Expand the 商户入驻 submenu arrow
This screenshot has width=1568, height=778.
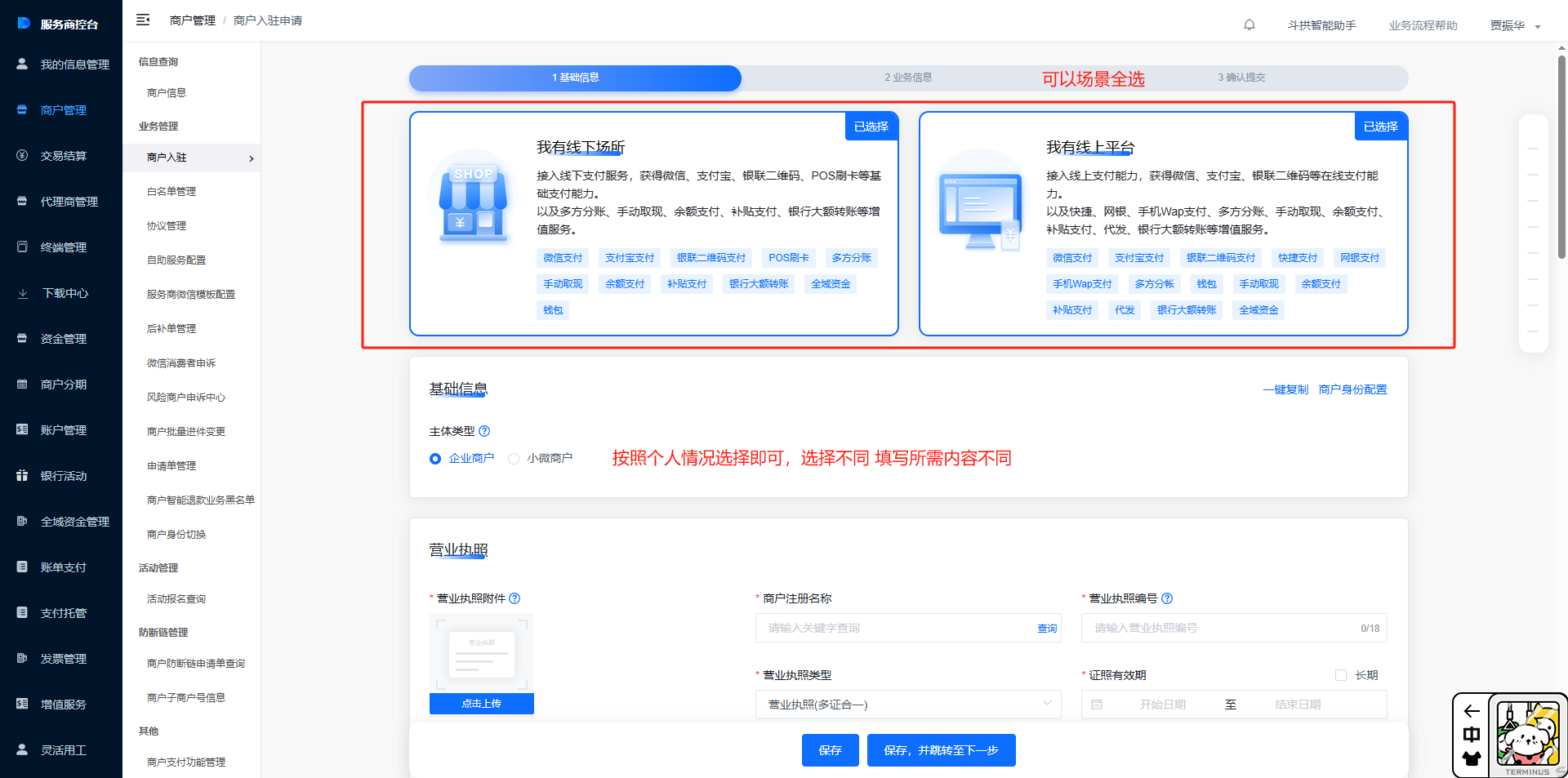(251, 158)
